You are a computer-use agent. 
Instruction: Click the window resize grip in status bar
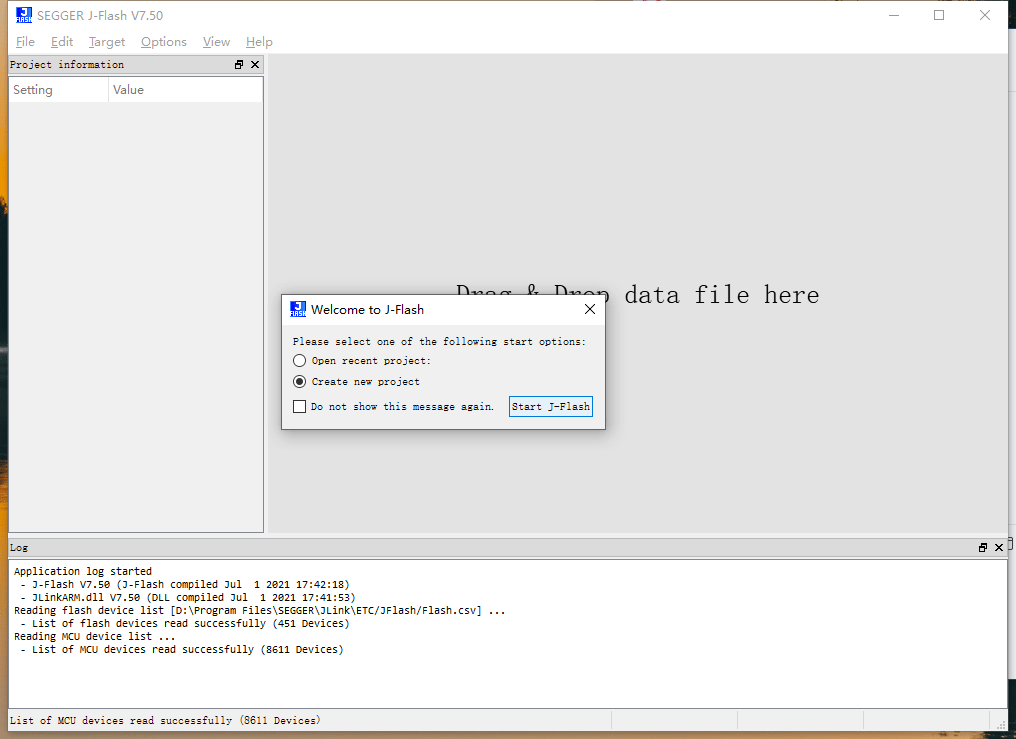1000,723
